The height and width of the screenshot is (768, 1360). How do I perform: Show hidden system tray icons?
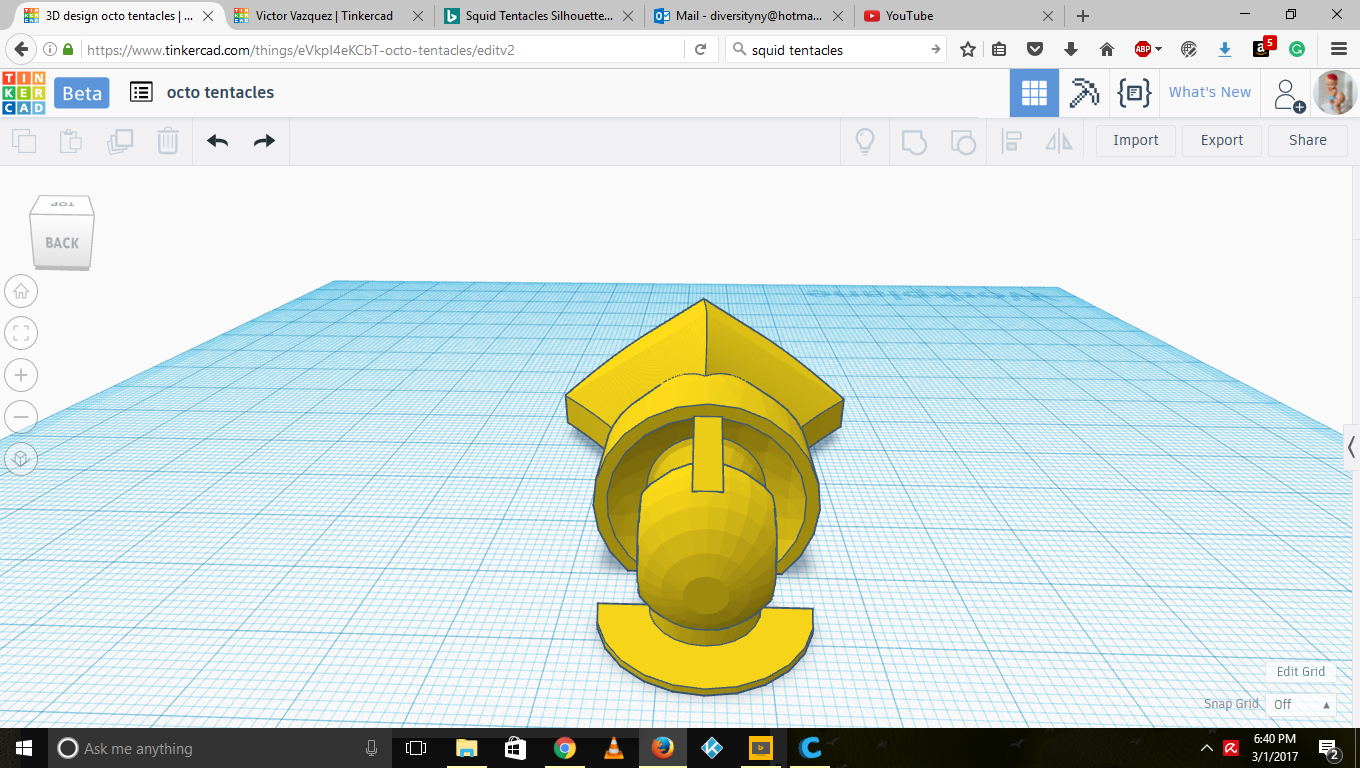(1206, 748)
